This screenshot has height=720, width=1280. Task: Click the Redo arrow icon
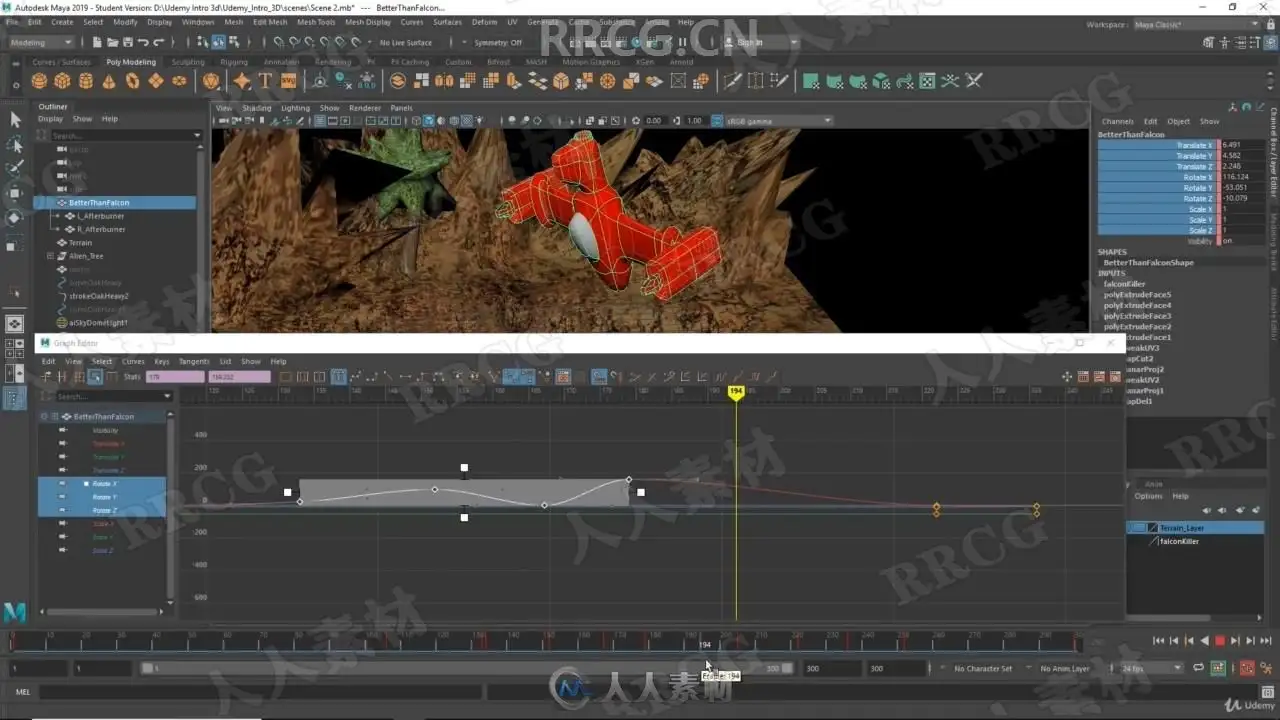coord(159,42)
